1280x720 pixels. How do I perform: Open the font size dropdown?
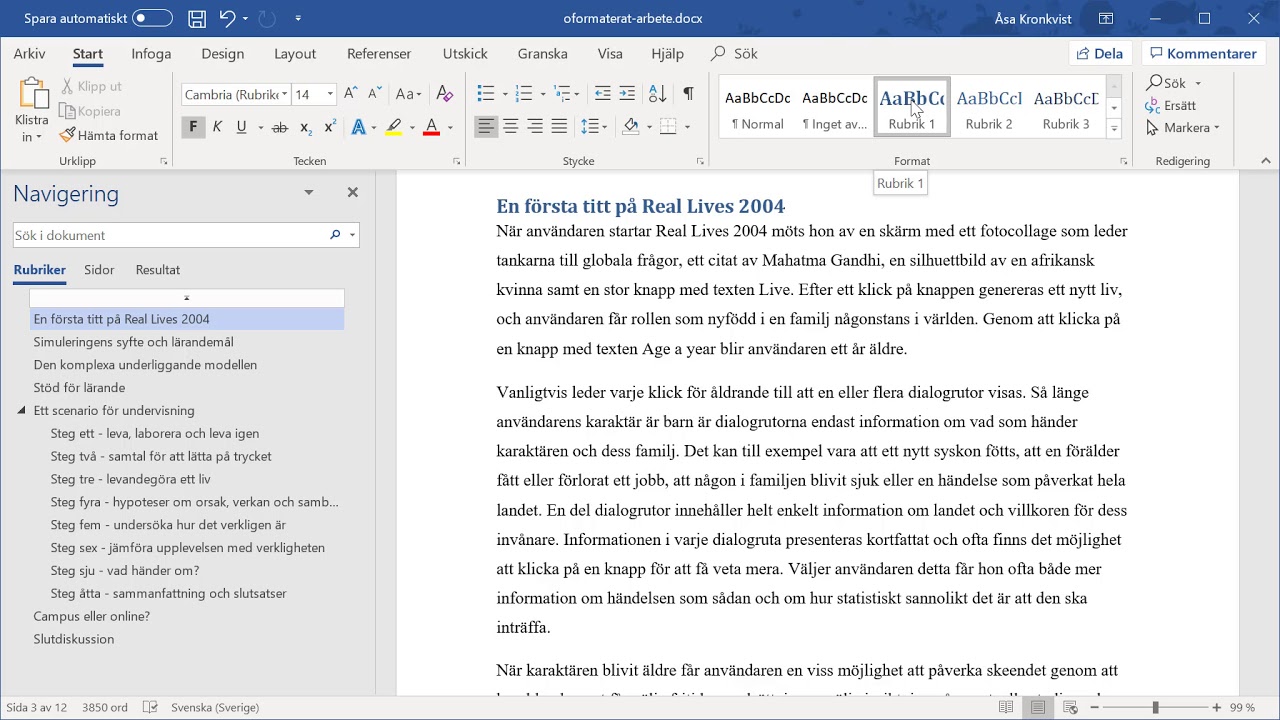pos(330,95)
